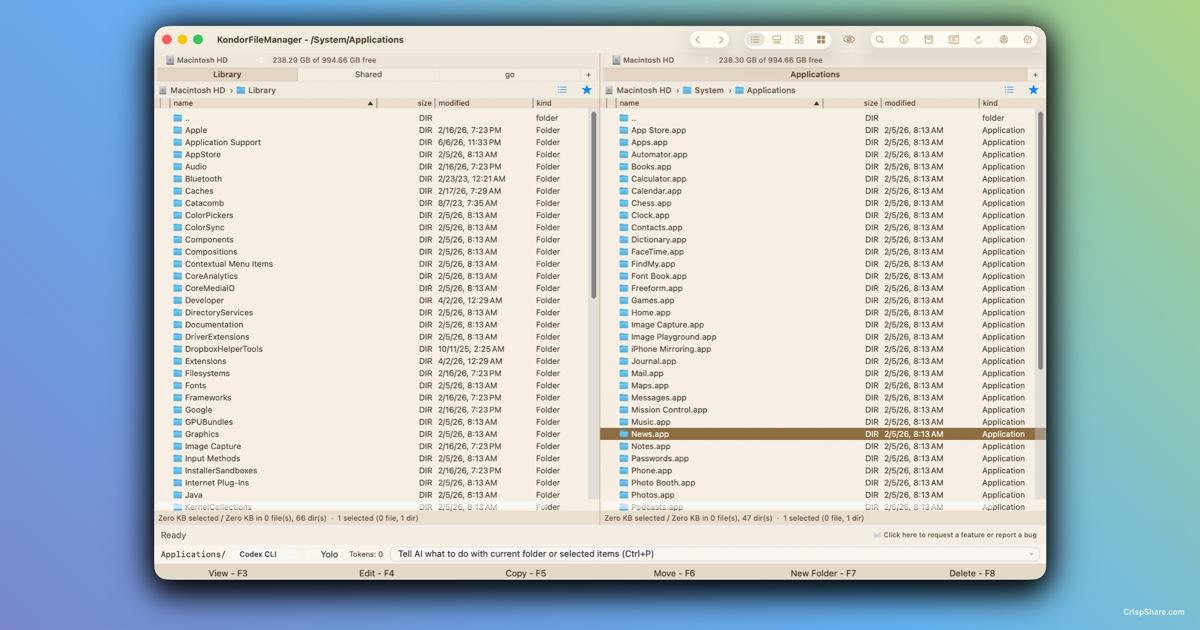Click the left panel's favorites star

point(587,90)
